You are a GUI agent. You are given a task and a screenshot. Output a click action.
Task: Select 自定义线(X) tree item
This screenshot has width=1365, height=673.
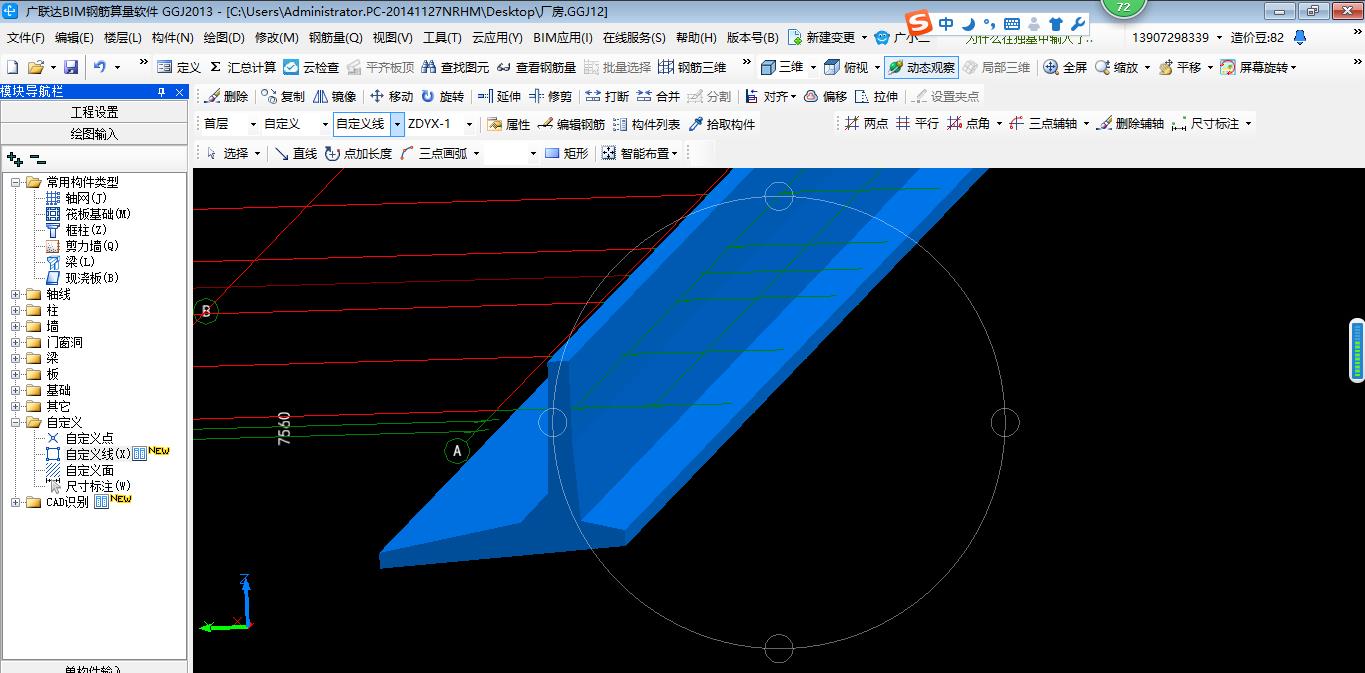pyautogui.click(x=98, y=454)
